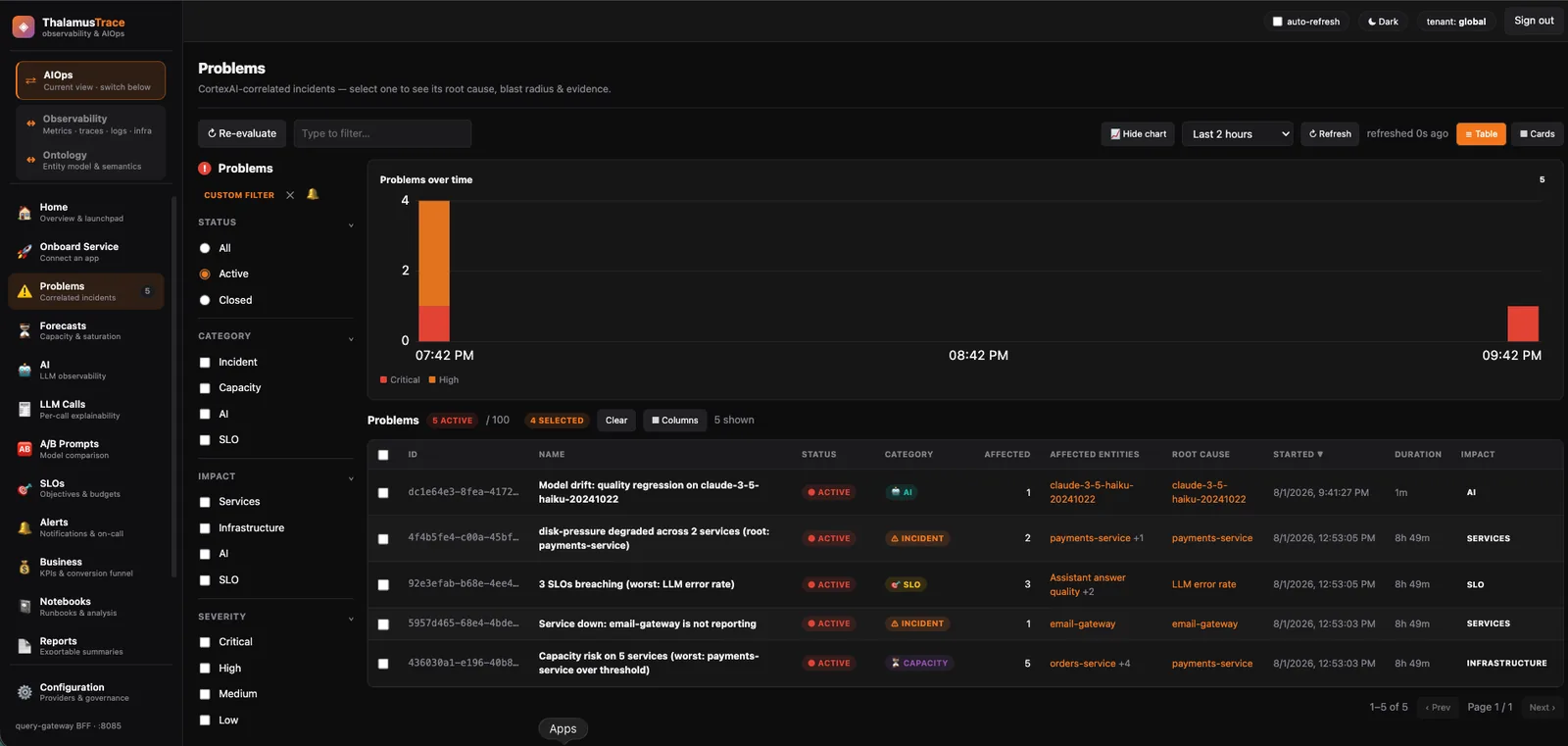Toggle the select-all checkbox in table header

(383, 455)
